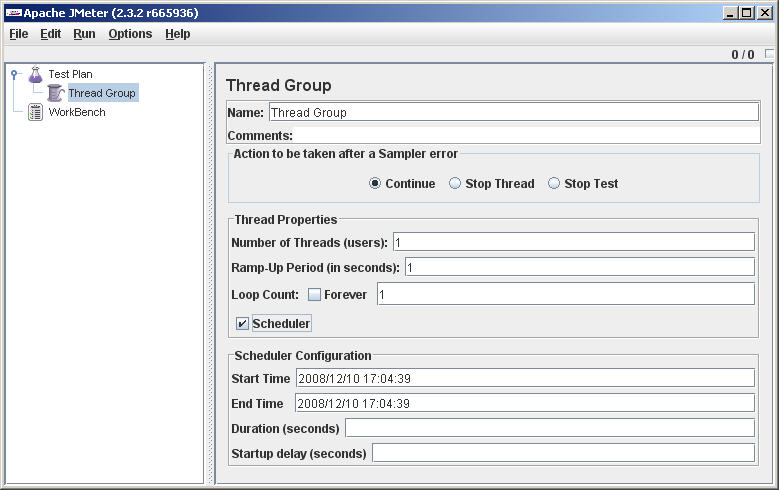Open the Edit menu
This screenshot has height=490, width=779.
[x=51, y=34]
